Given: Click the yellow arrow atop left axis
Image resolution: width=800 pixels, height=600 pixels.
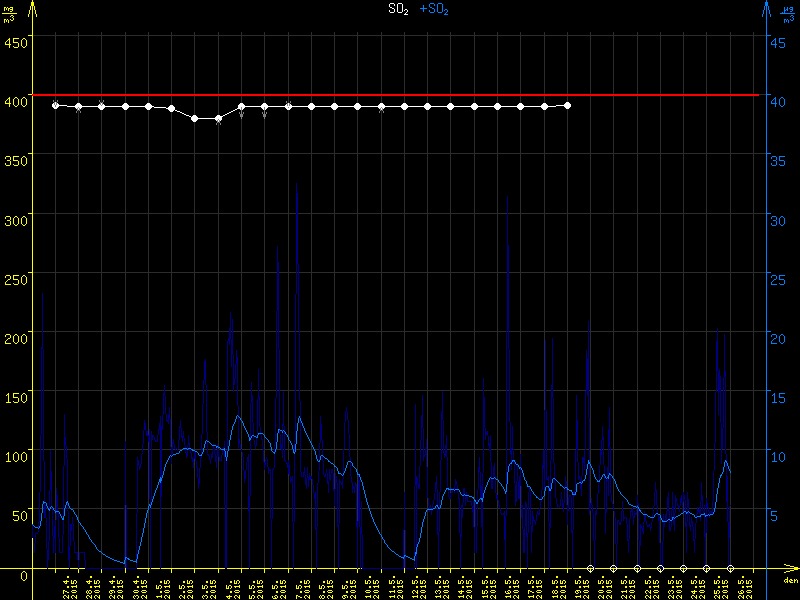Looking at the screenshot, I should click(32, 8).
